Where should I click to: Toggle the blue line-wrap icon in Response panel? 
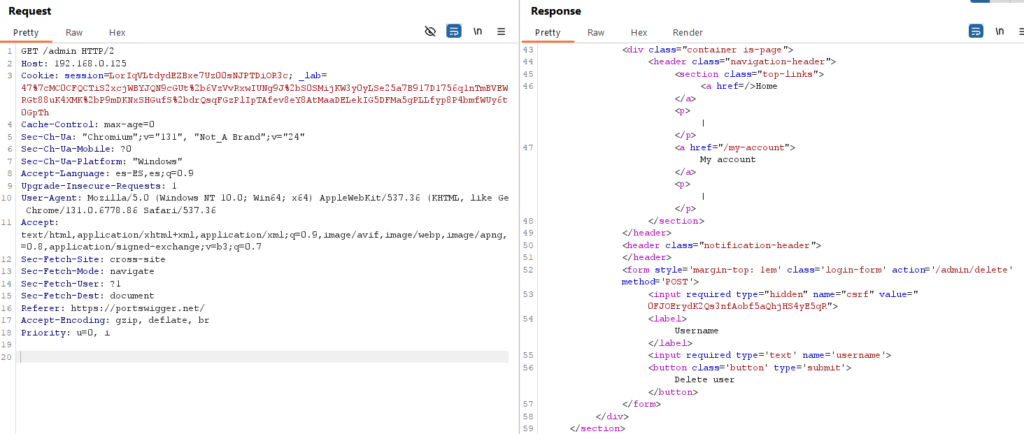pyautogui.click(x=976, y=31)
